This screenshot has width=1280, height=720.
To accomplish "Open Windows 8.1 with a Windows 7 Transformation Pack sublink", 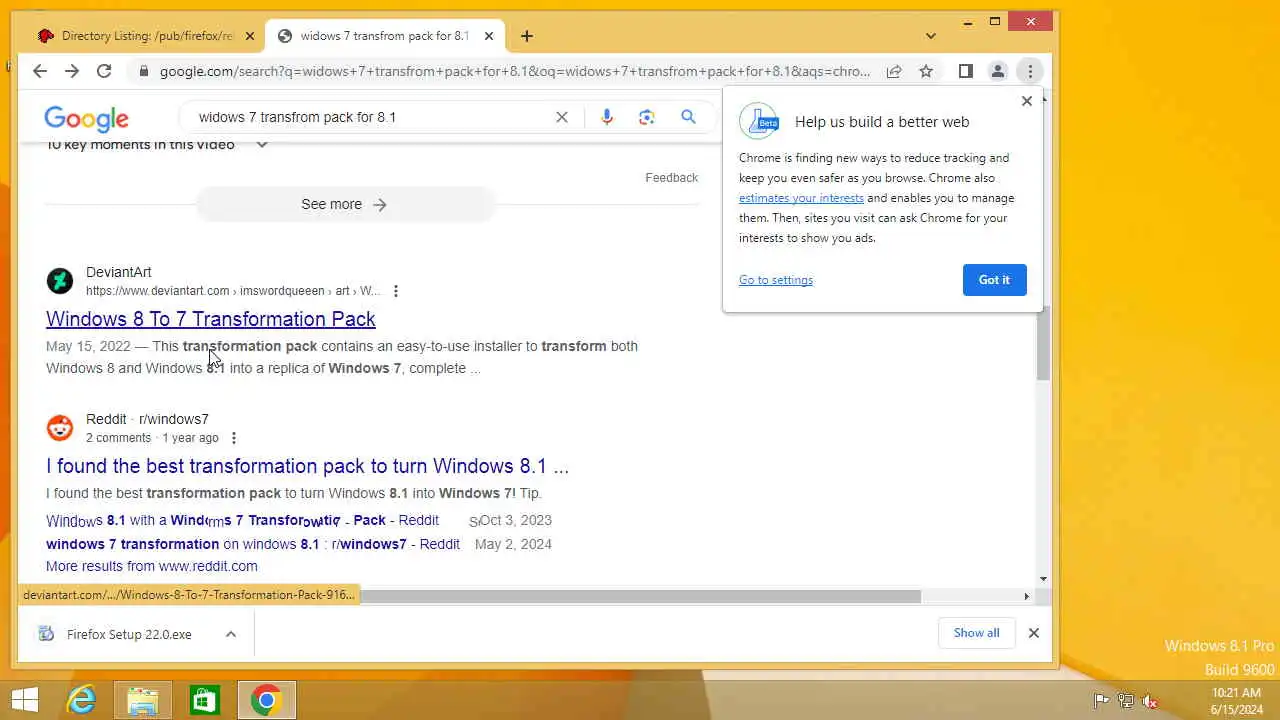I will (242, 520).
